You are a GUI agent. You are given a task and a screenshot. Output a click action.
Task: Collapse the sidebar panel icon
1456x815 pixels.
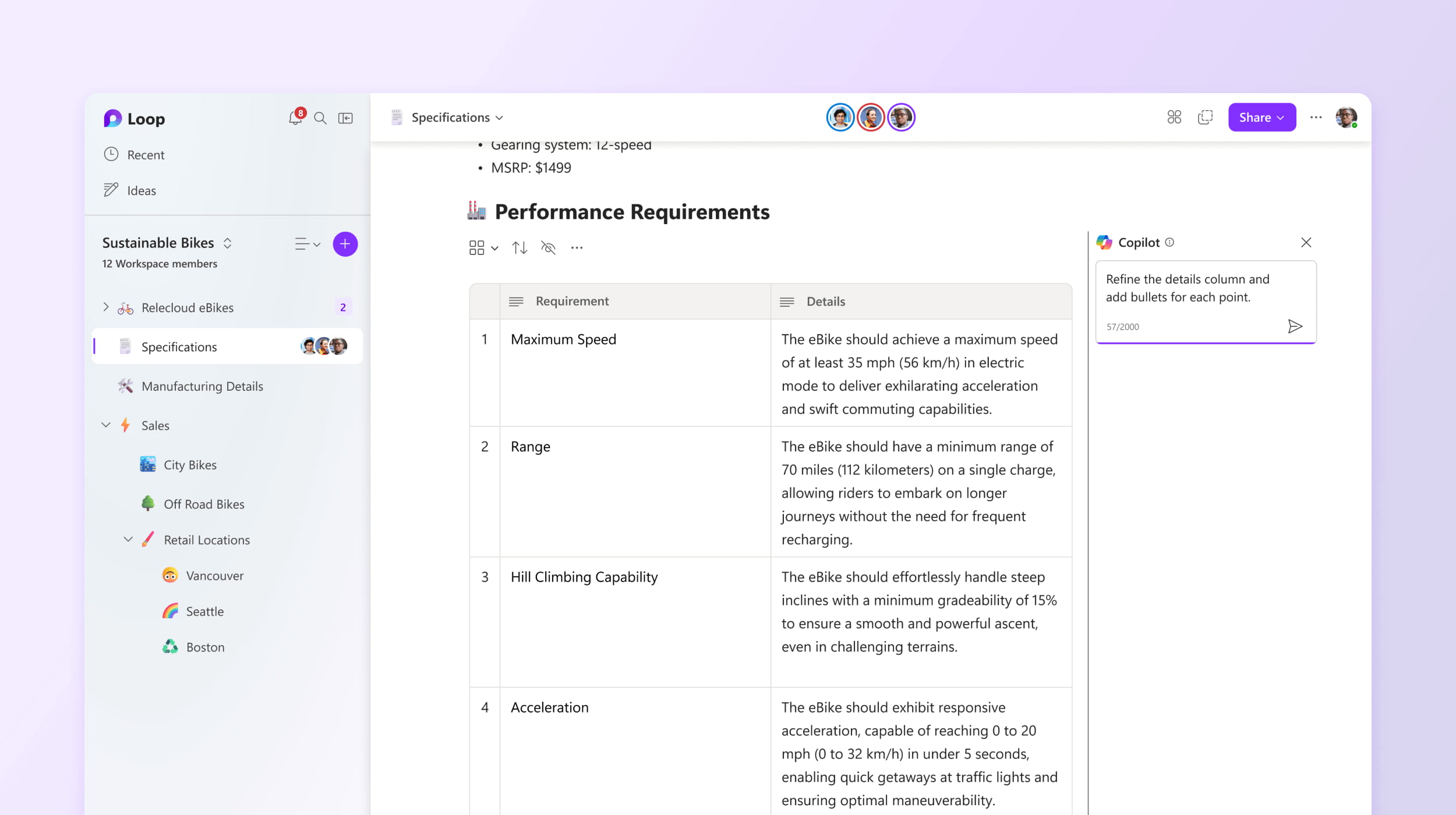click(345, 118)
